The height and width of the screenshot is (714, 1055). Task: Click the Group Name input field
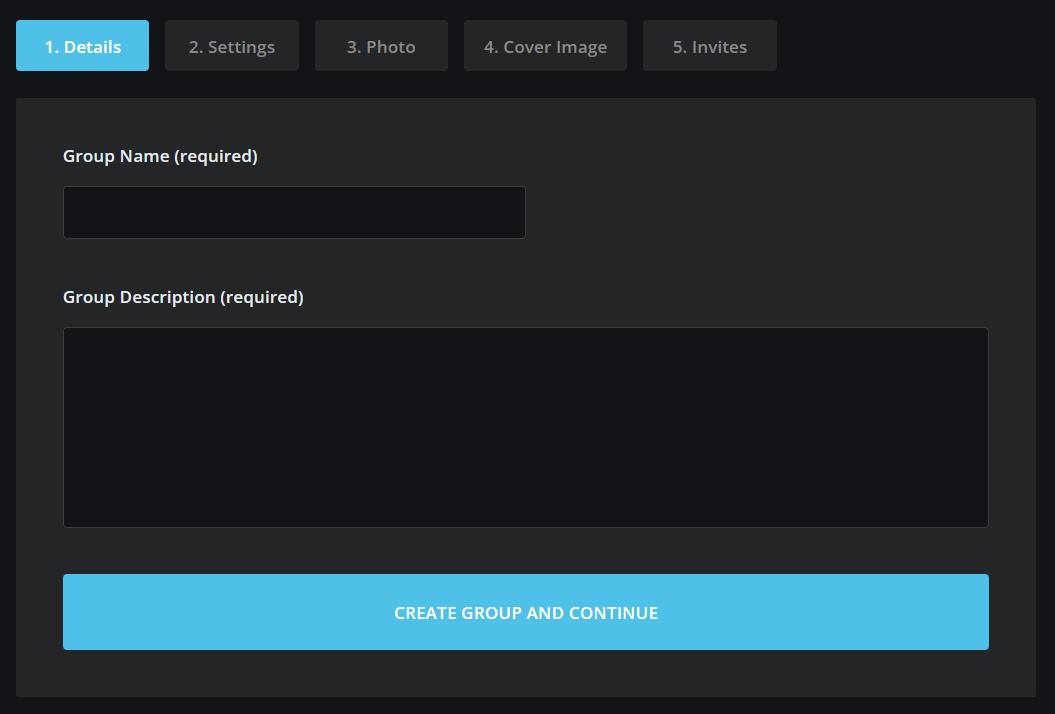pyautogui.click(x=294, y=213)
